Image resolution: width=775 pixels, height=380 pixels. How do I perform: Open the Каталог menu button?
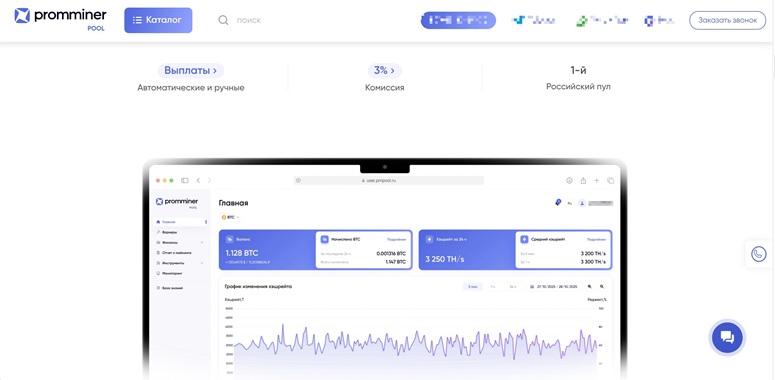click(158, 20)
